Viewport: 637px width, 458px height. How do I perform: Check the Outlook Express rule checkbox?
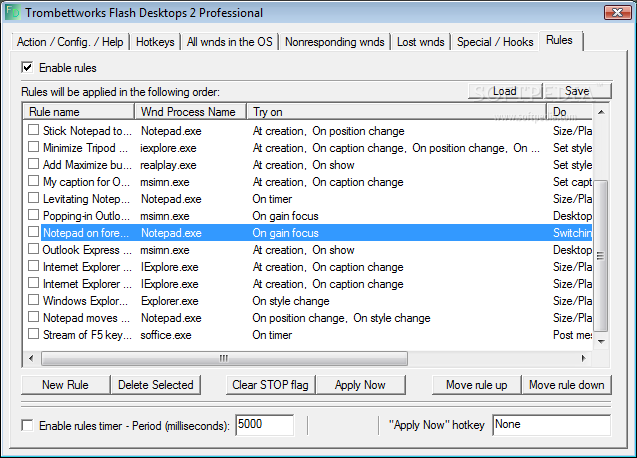33,249
